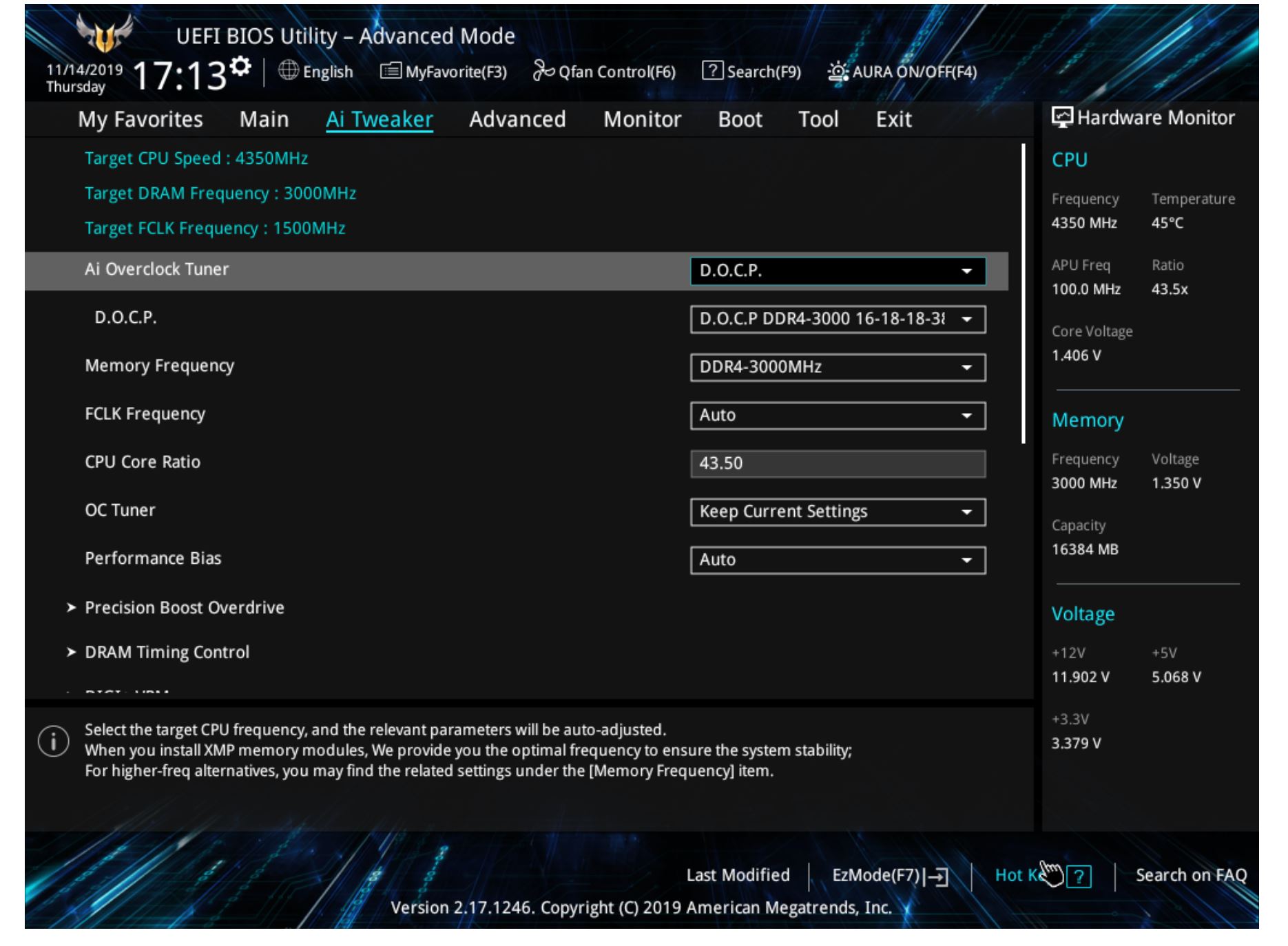Click Search(F9) label
Screen dimensions: 1288x946
click(764, 72)
